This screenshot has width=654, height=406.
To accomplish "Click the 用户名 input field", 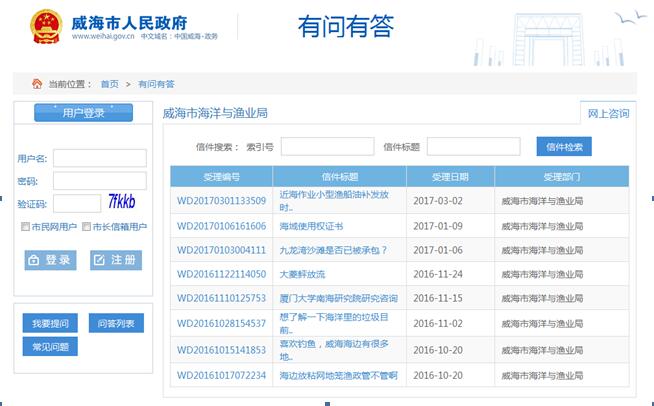I will click(x=99, y=158).
